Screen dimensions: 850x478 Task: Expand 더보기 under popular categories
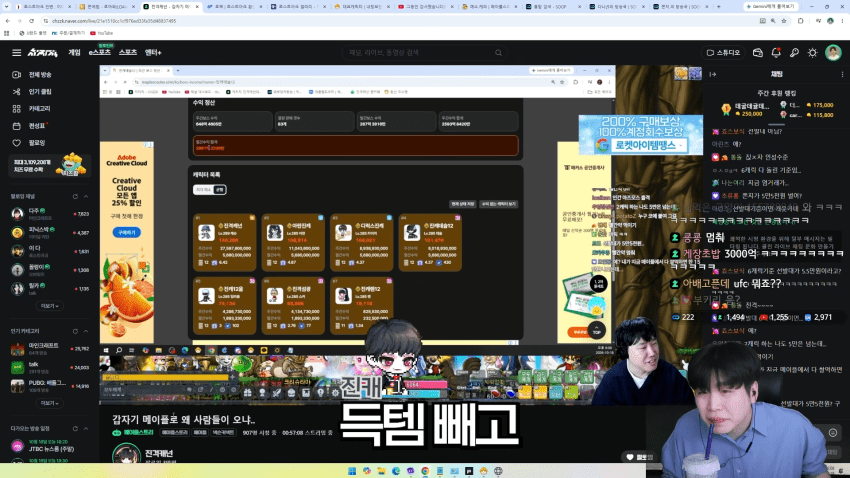point(49,403)
